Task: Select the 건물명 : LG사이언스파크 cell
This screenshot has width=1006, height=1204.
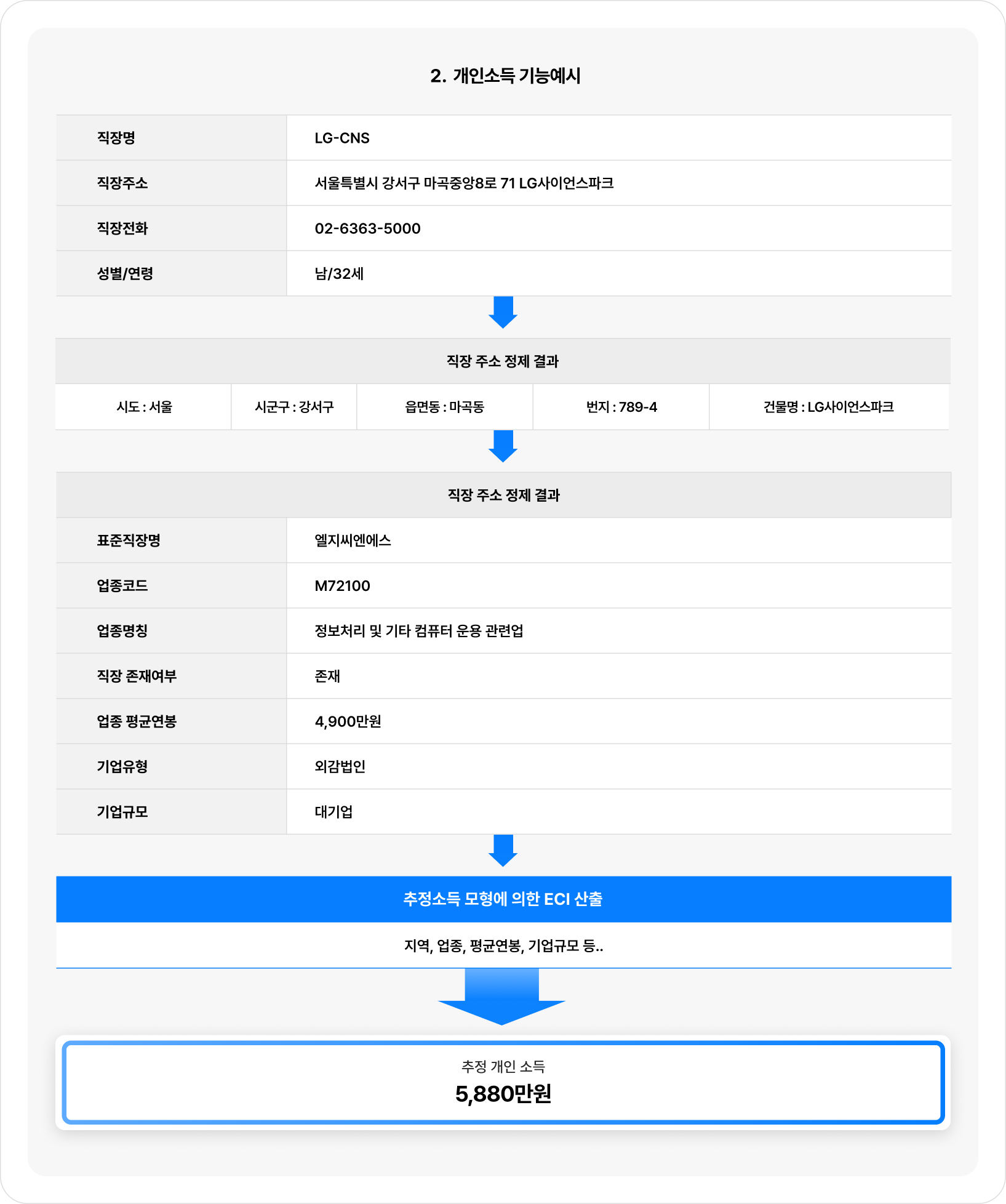Action: tap(829, 406)
